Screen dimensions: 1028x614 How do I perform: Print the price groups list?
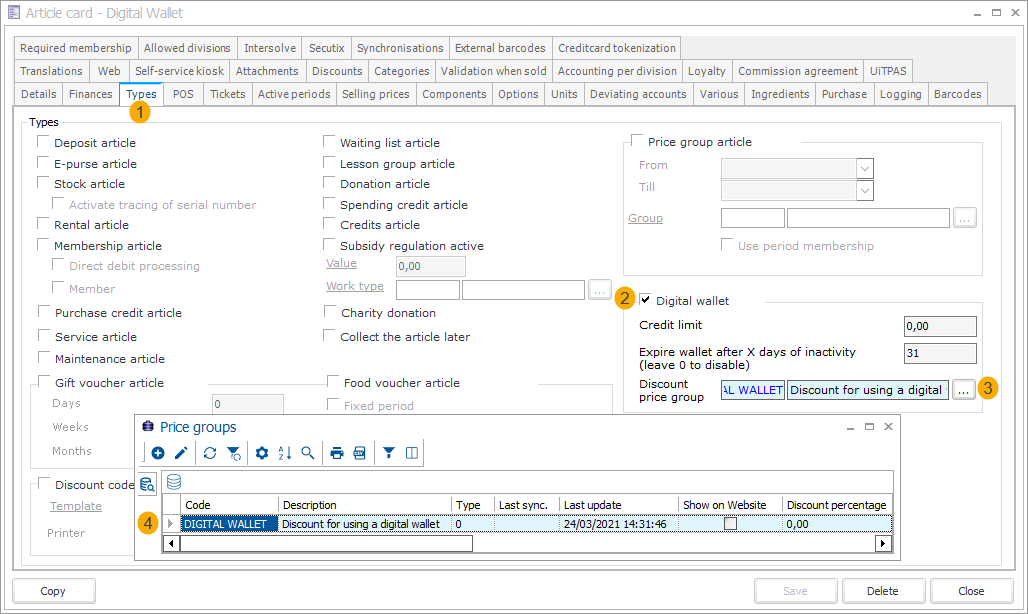pyautogui.click(x=337, y=453)
